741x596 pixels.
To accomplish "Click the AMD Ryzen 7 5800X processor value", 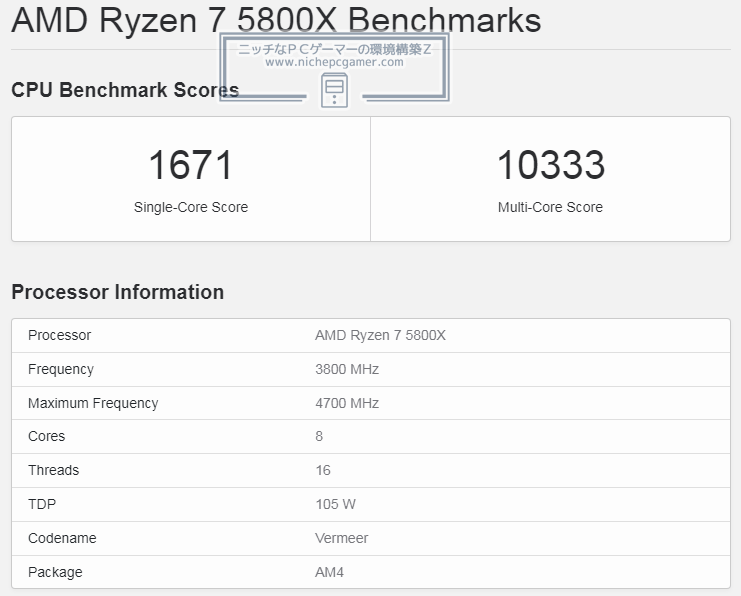I will tap(380, 335).
